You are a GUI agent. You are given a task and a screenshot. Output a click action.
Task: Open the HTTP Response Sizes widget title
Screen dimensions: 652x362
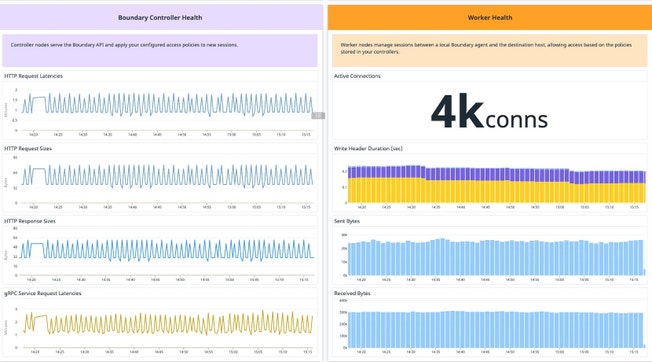[x=30, y=221]
